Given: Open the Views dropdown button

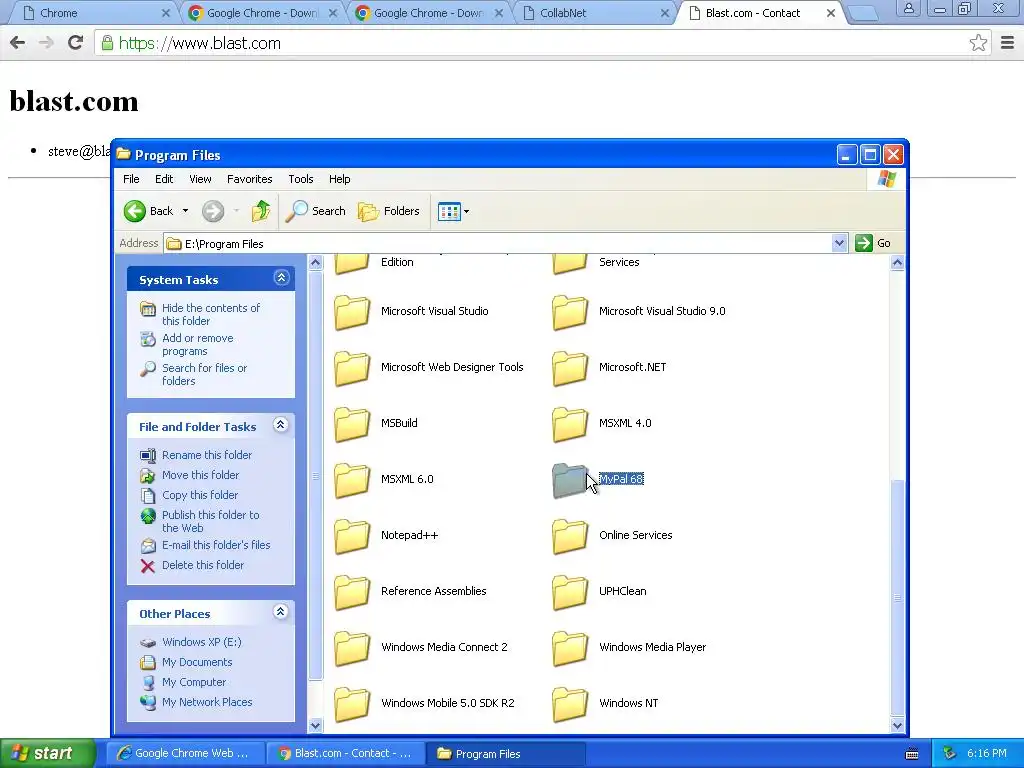Looking at the screenshot, I should [x=453, y=212].
